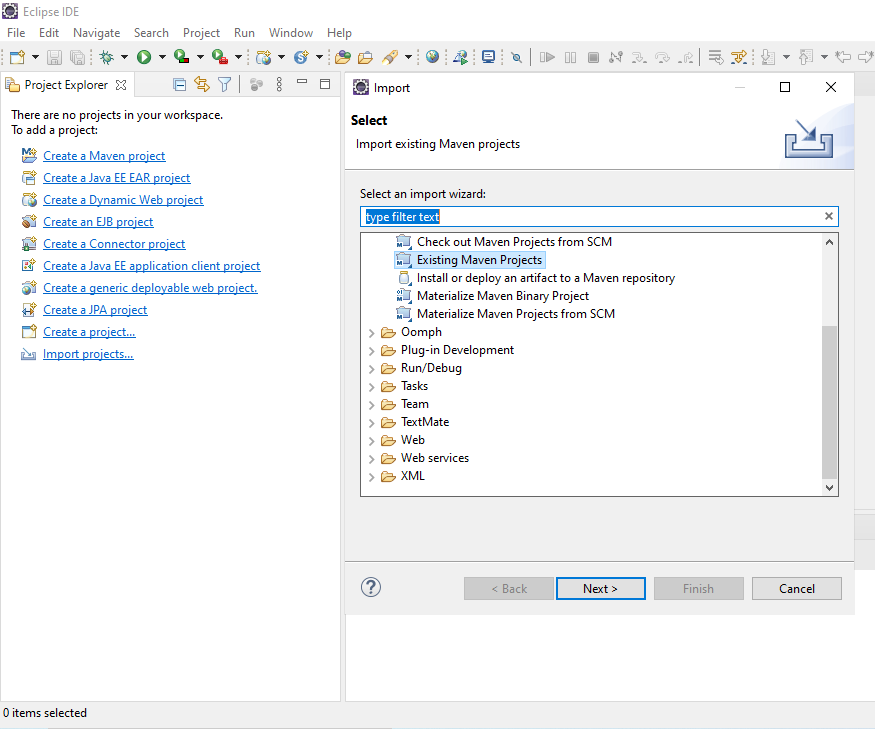
Task: Expand the XML folder
Action: coord(372,477)
